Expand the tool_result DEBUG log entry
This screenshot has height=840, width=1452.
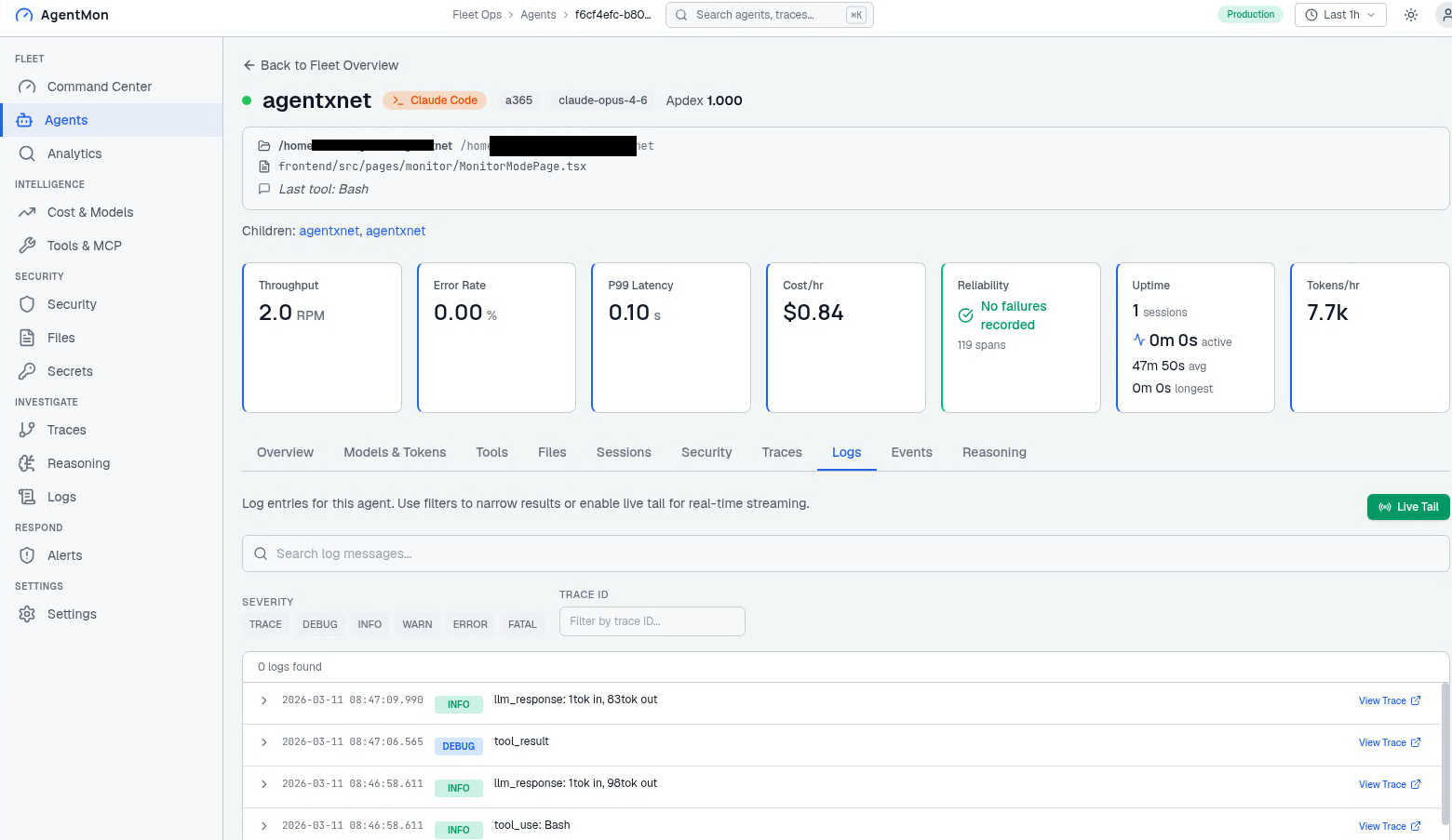(264, 742)
